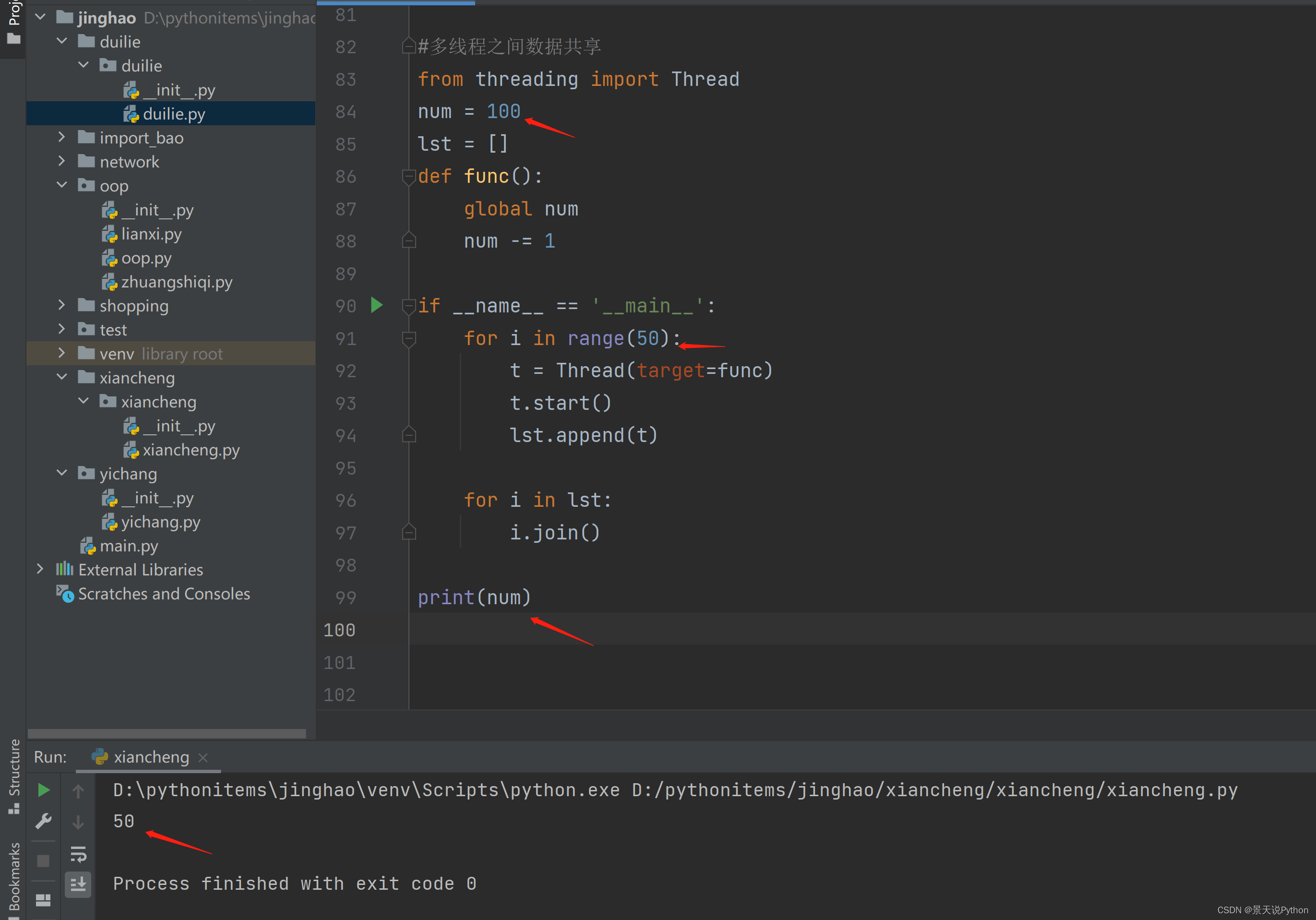This screenshot has height=920, width=1316.
Task: Open __init__.py under inner duilie
Action: [x=178, y=89]
